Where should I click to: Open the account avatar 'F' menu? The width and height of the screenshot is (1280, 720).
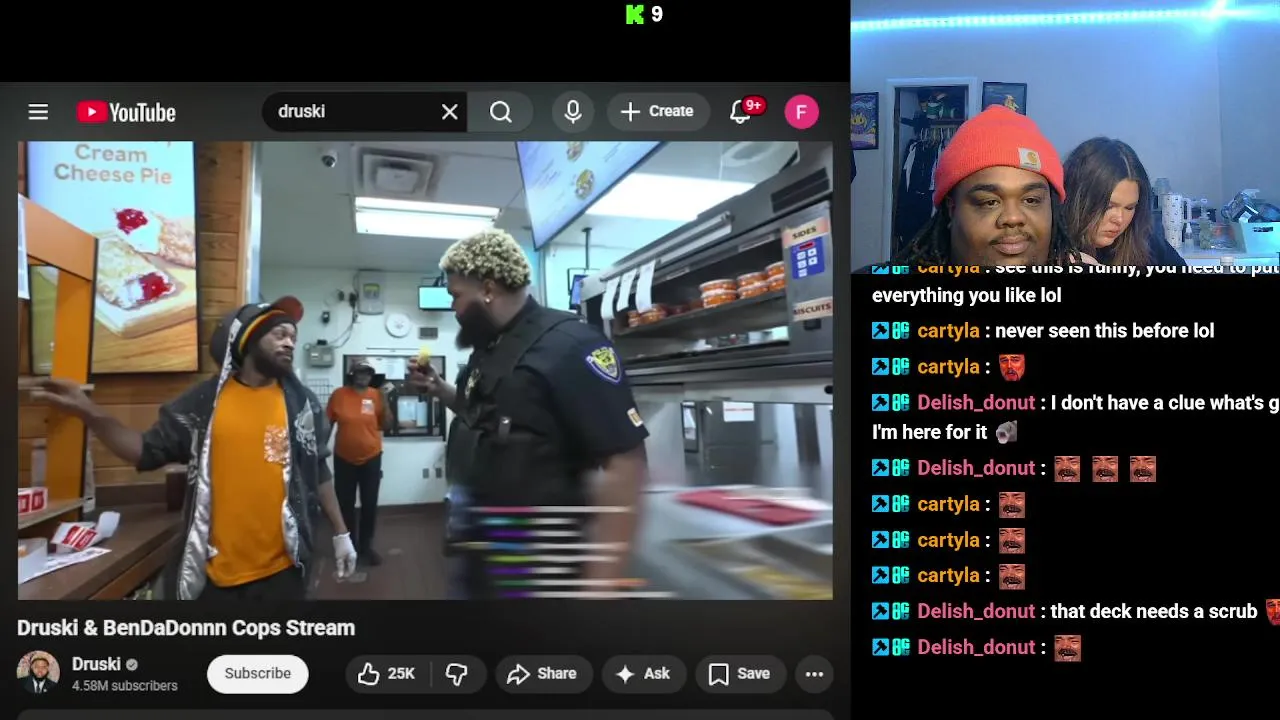[801, 112]
